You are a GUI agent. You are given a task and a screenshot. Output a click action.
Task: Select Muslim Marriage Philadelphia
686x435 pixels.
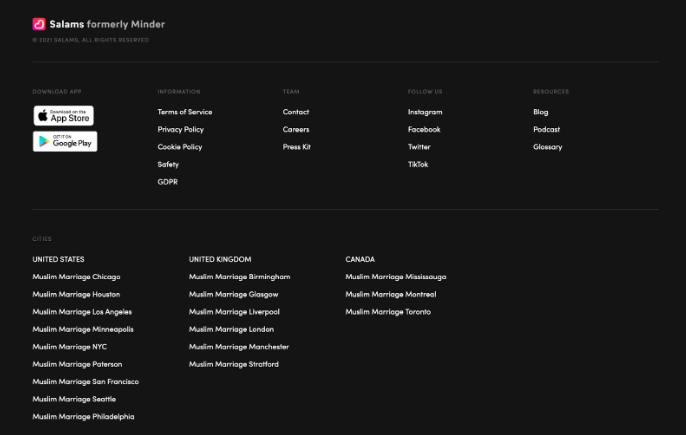click(x=83, y=417)
